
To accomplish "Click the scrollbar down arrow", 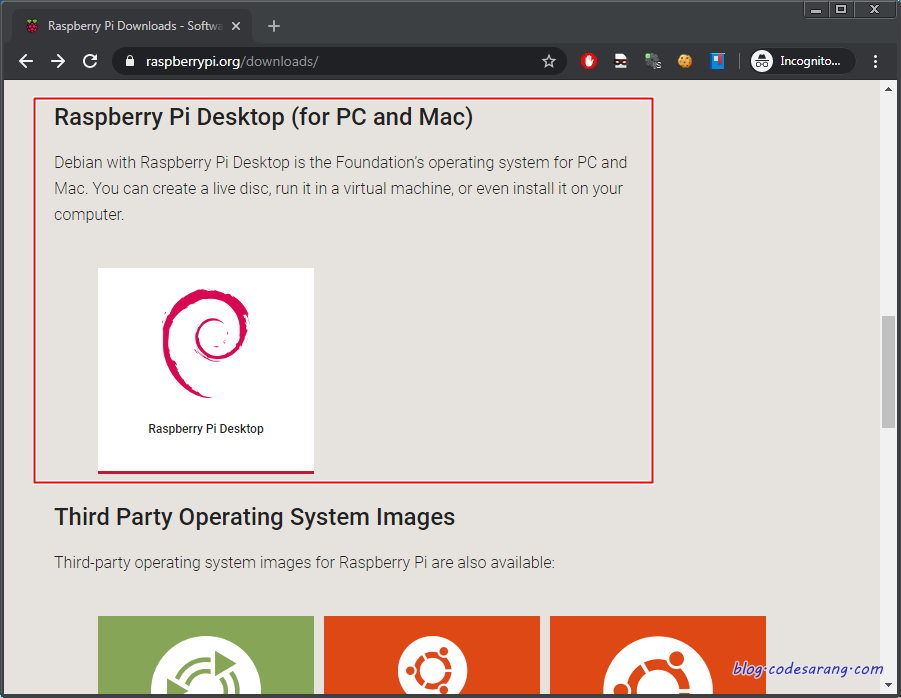I will (x=888, y=685).
